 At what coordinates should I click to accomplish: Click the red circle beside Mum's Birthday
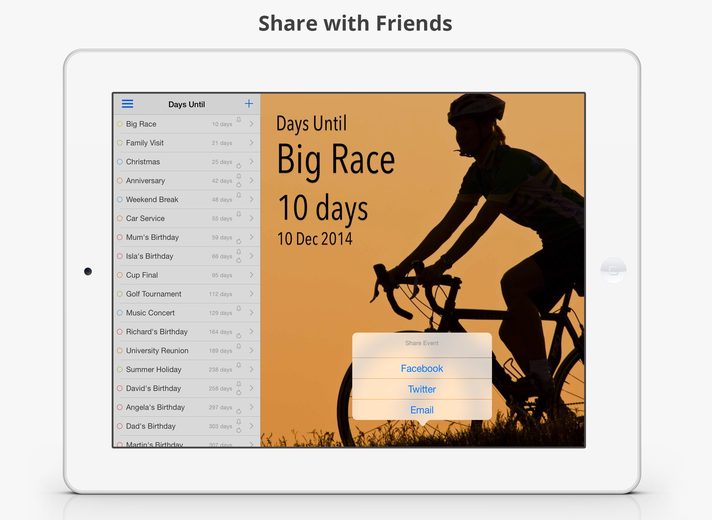coord(120,237)
